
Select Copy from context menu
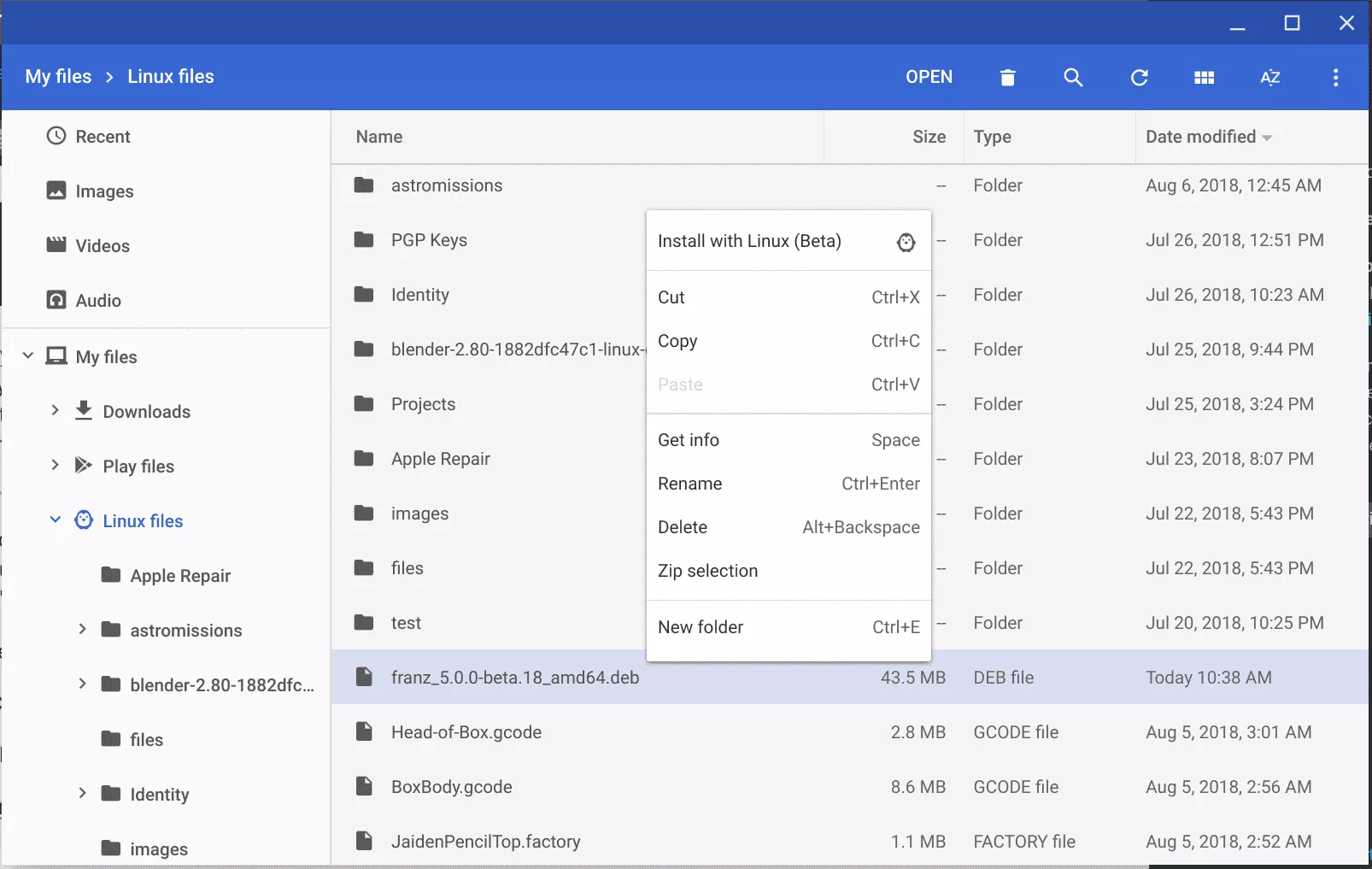coord(789,341)
